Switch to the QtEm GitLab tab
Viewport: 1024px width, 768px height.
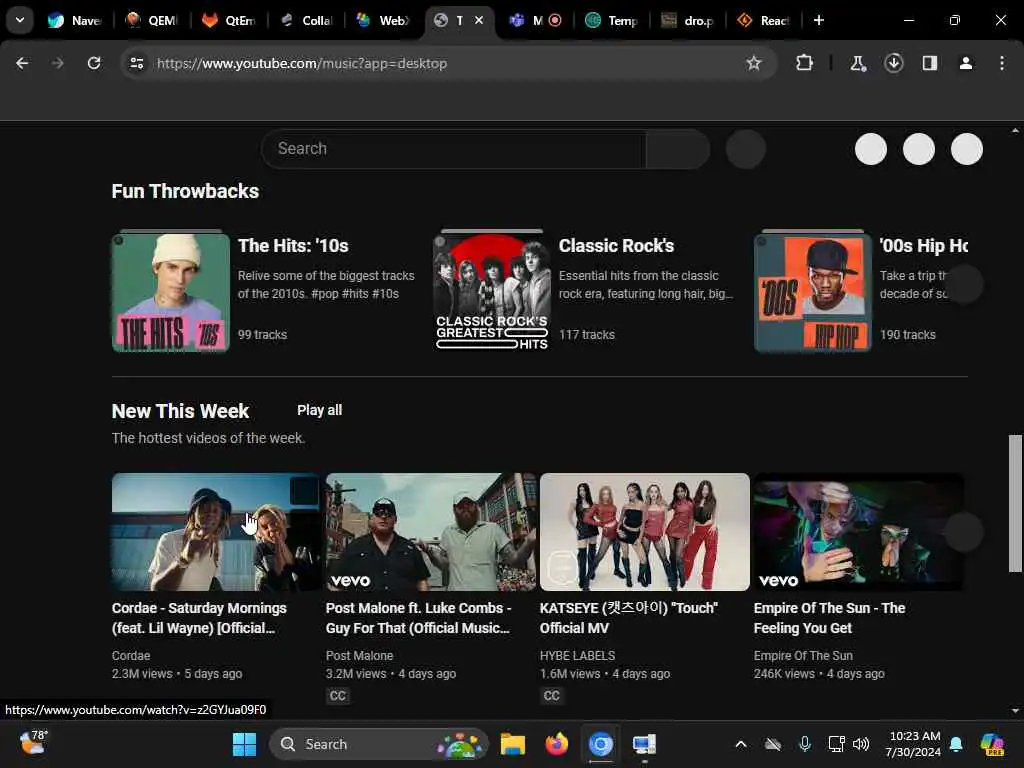(228, 20)
